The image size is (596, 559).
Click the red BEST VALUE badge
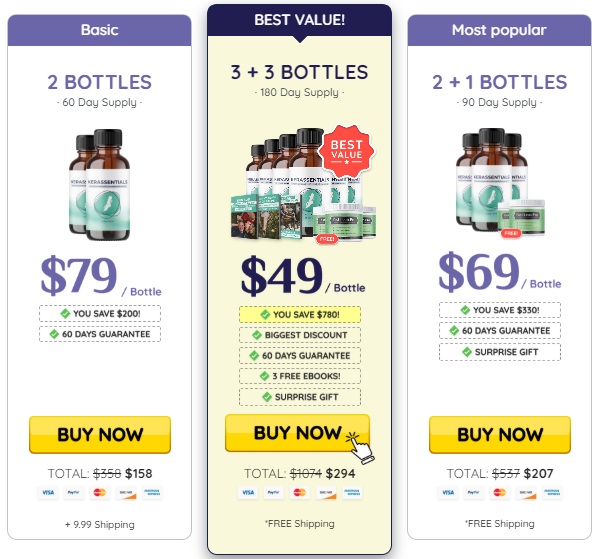click(x=346, y=151)
